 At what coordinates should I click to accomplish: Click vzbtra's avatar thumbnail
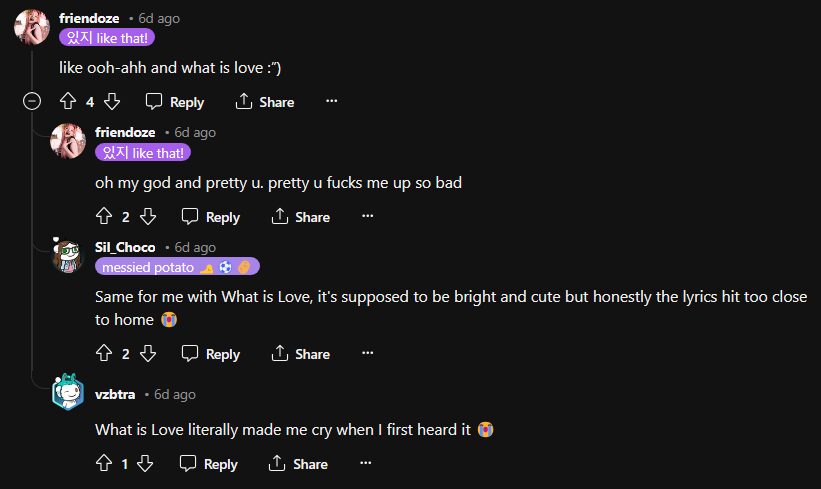tap(68, 391)
